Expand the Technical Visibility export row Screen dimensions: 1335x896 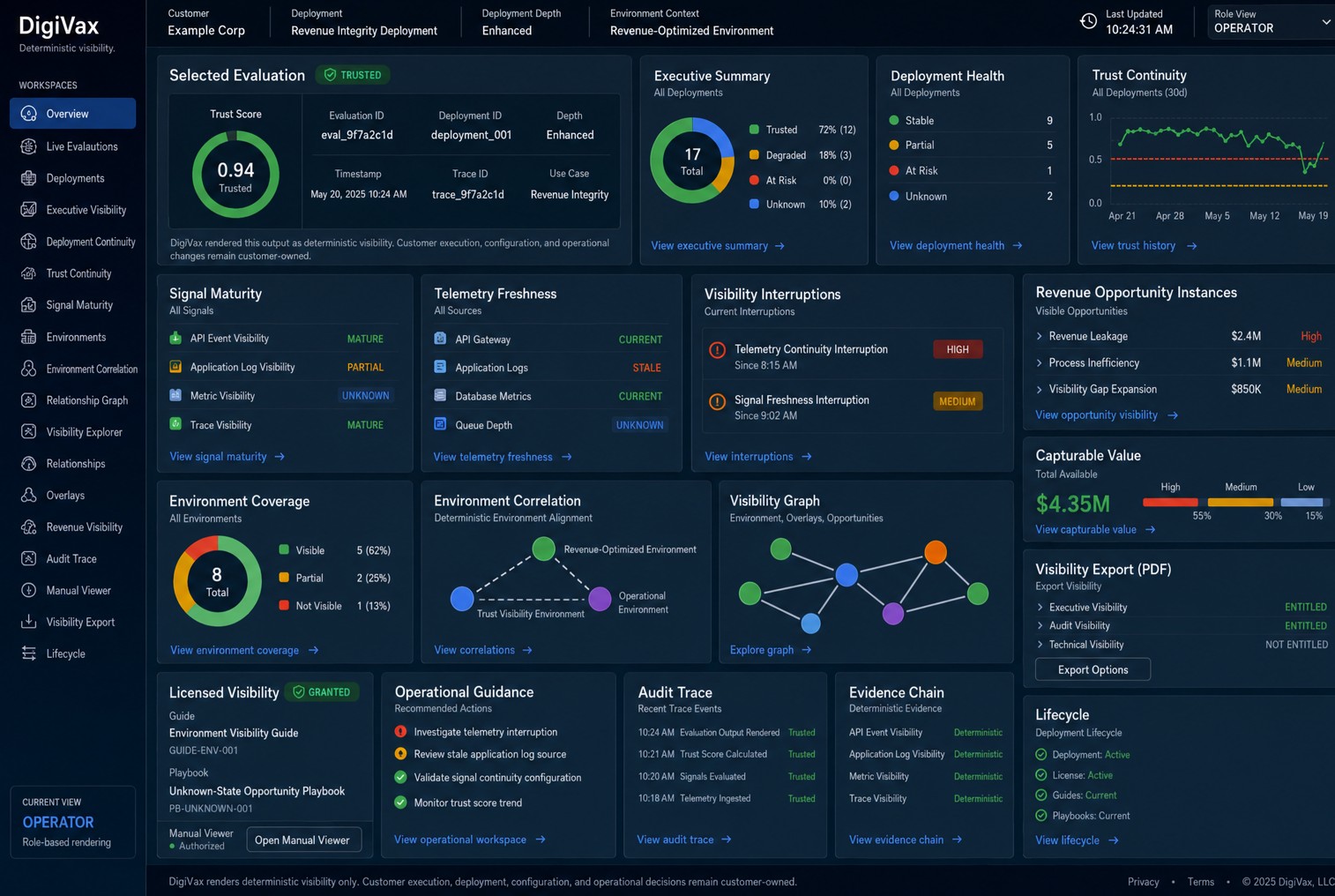[1040, 645]
